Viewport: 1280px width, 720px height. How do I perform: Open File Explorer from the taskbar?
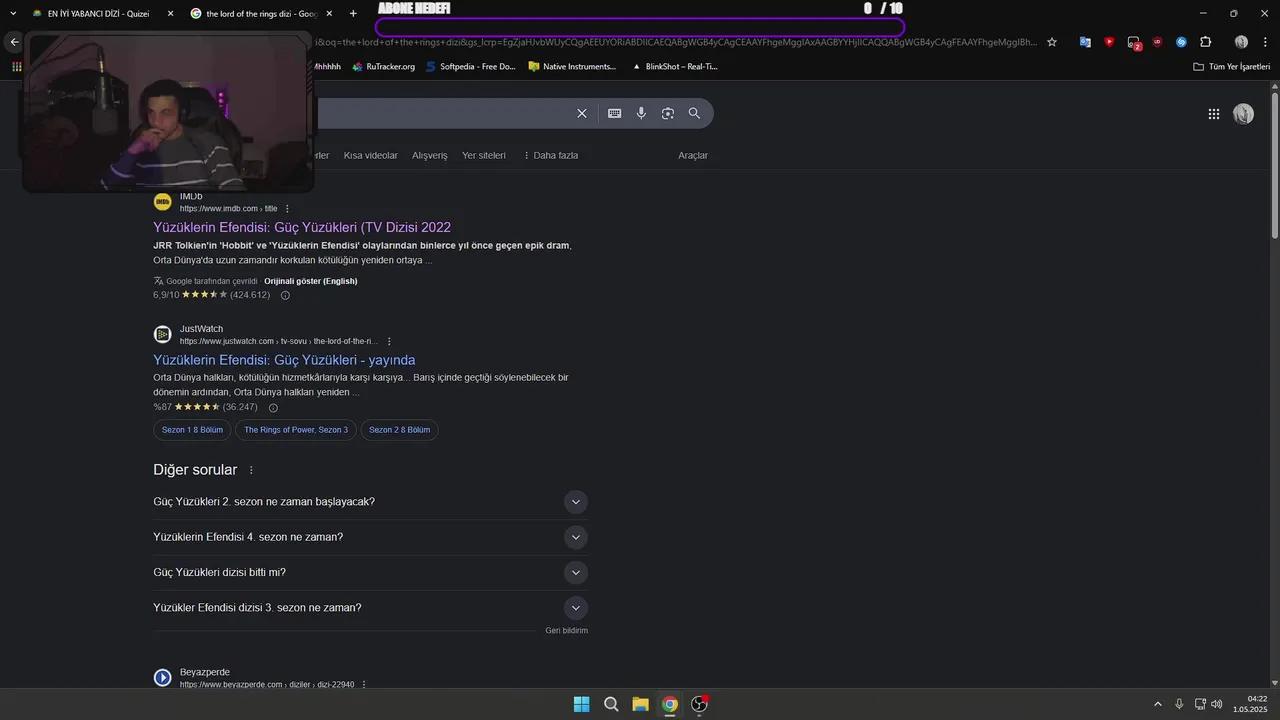click(x=640, y=704)
